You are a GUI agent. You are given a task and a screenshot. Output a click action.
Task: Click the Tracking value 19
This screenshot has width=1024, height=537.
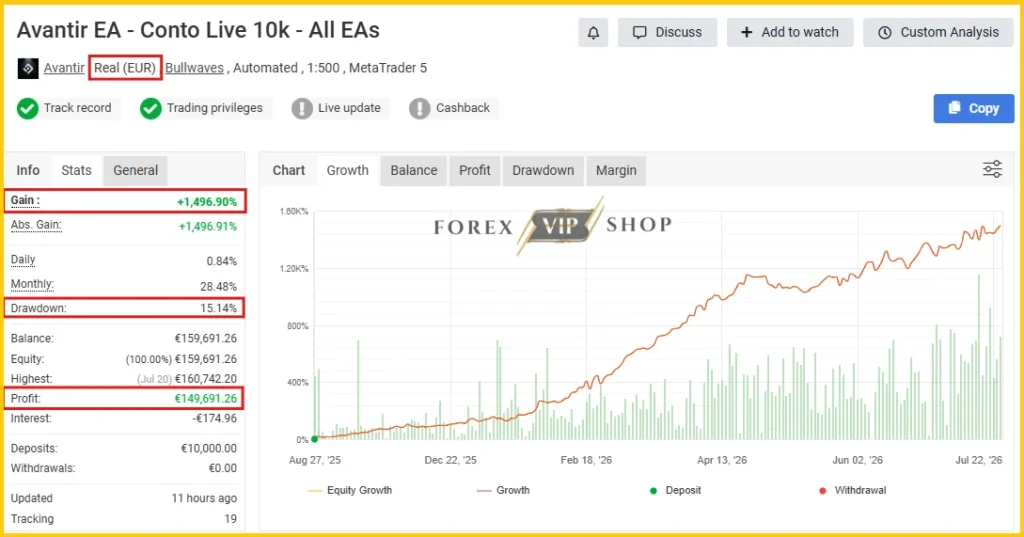tap(231, 519)
